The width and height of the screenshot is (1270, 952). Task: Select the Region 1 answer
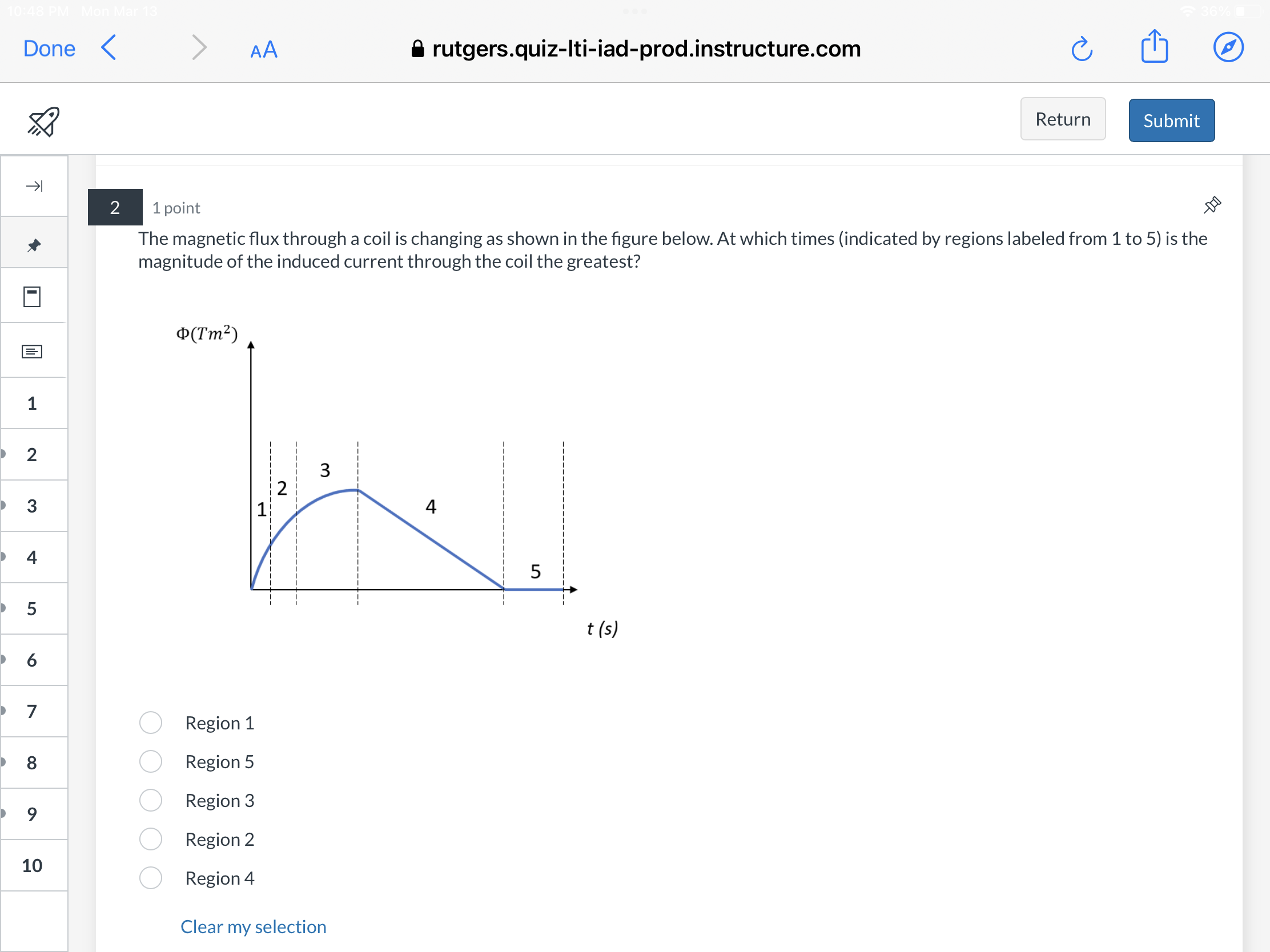(x=150, y=723)
